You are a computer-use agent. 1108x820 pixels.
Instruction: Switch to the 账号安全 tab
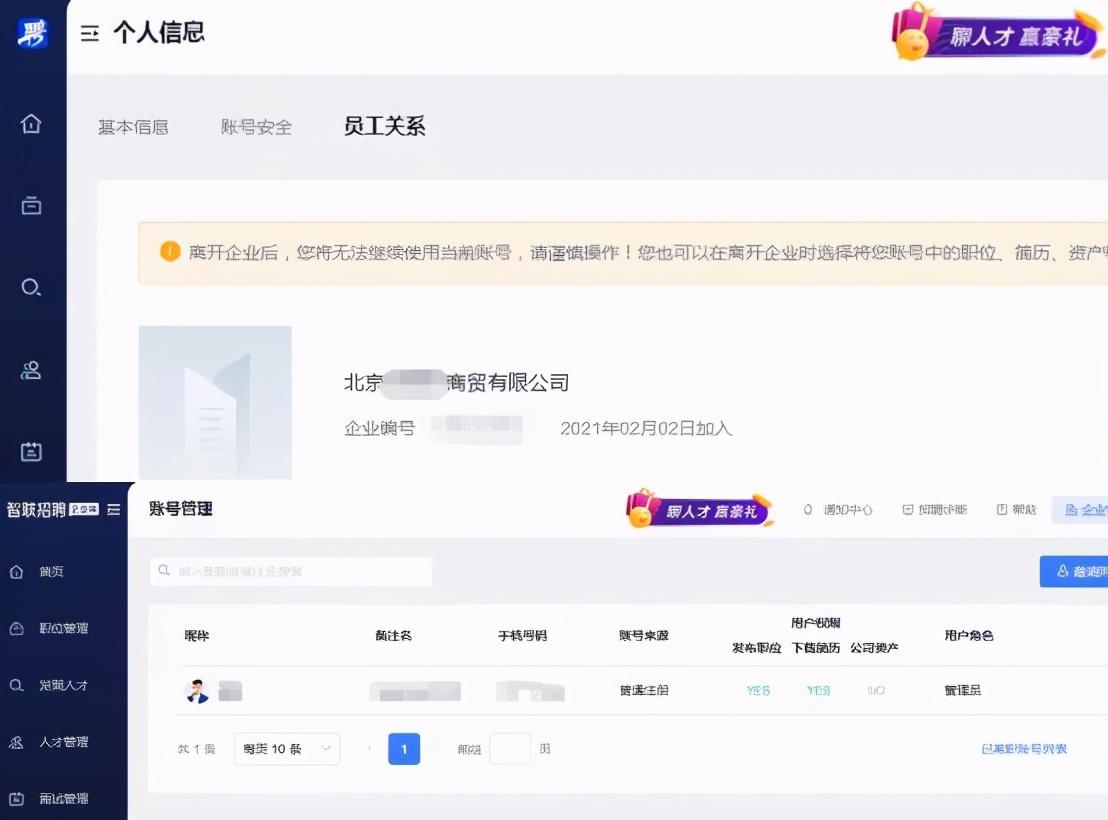[257, 126]
